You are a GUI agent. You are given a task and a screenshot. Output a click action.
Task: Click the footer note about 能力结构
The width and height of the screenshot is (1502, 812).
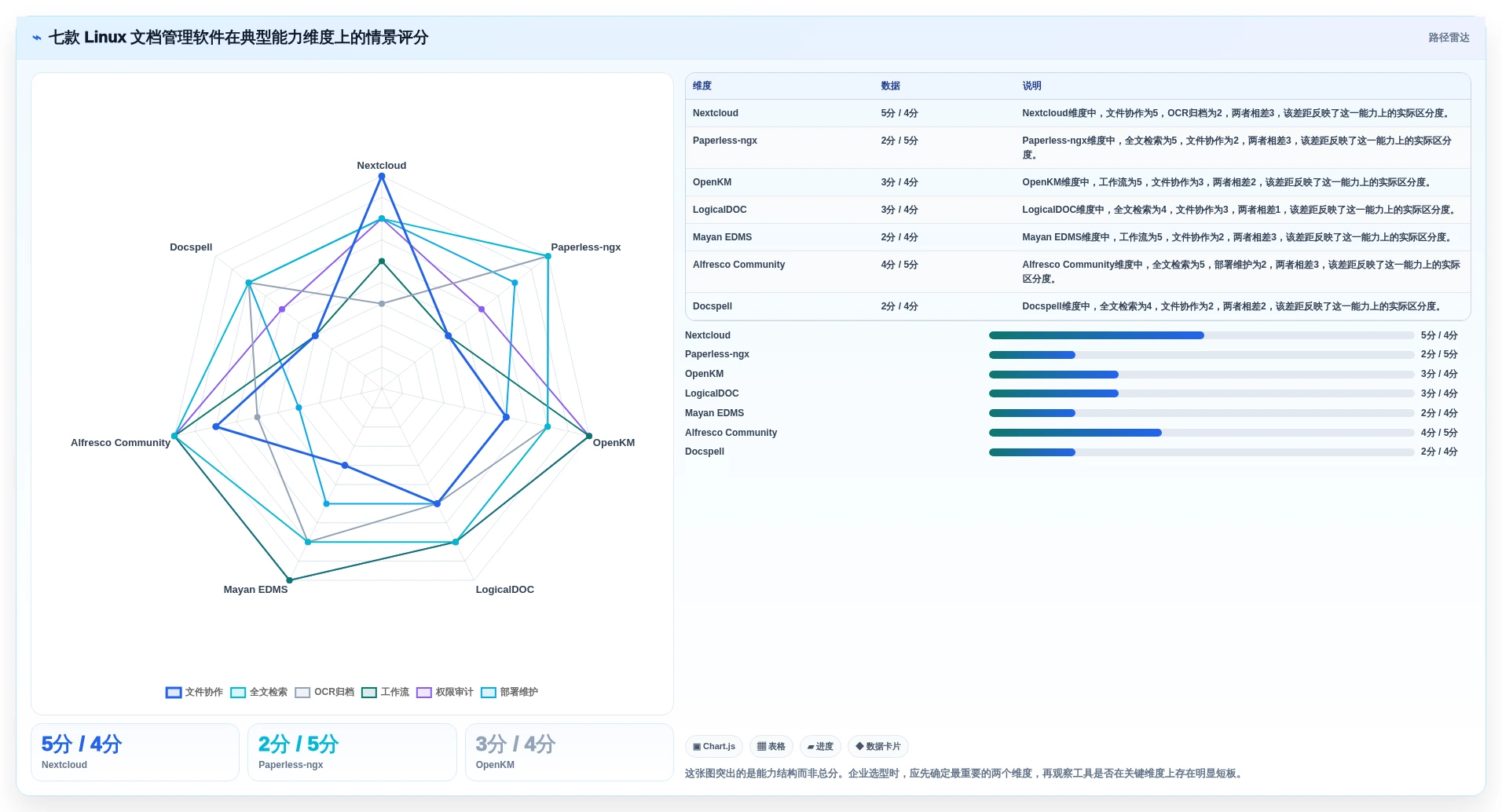[965, 774]
